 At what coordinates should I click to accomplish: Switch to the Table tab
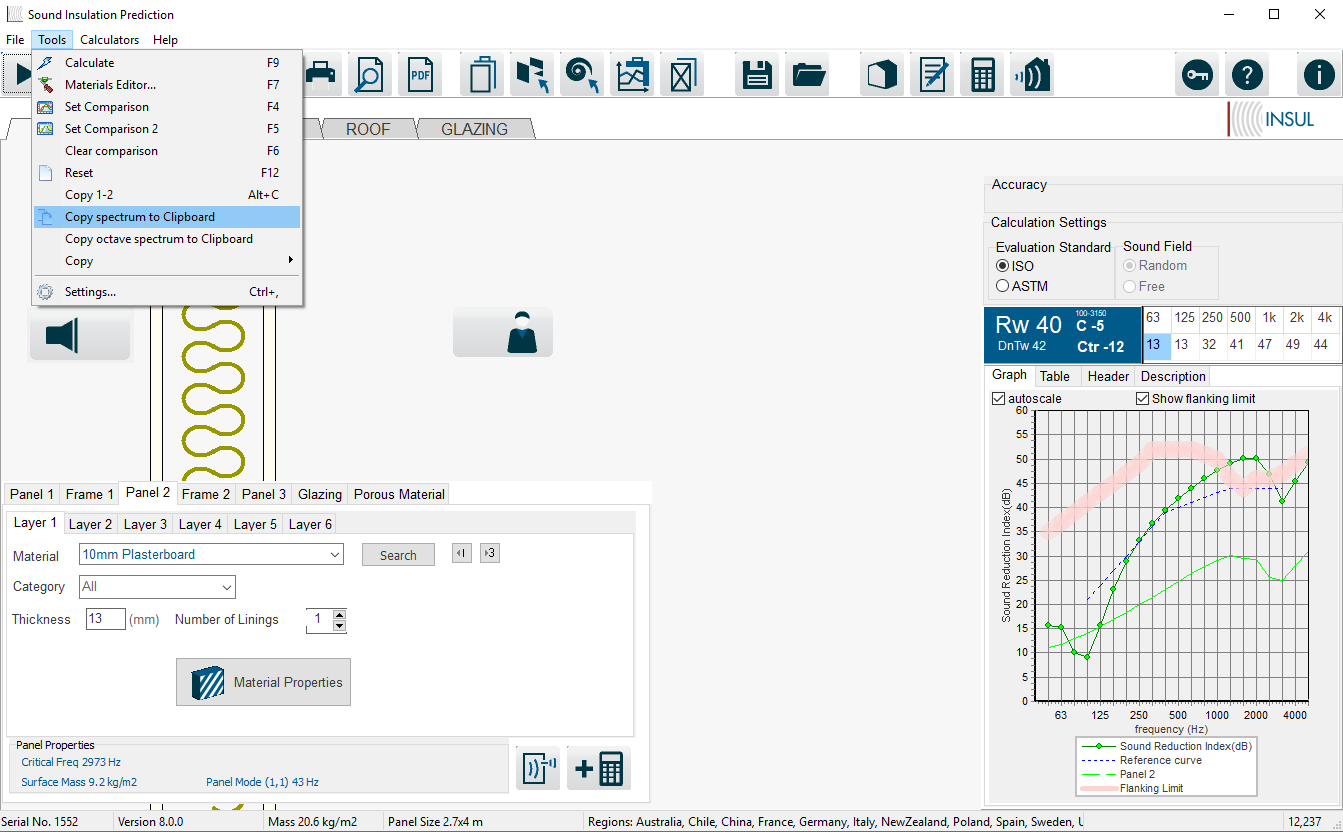tap(1054, 376)
